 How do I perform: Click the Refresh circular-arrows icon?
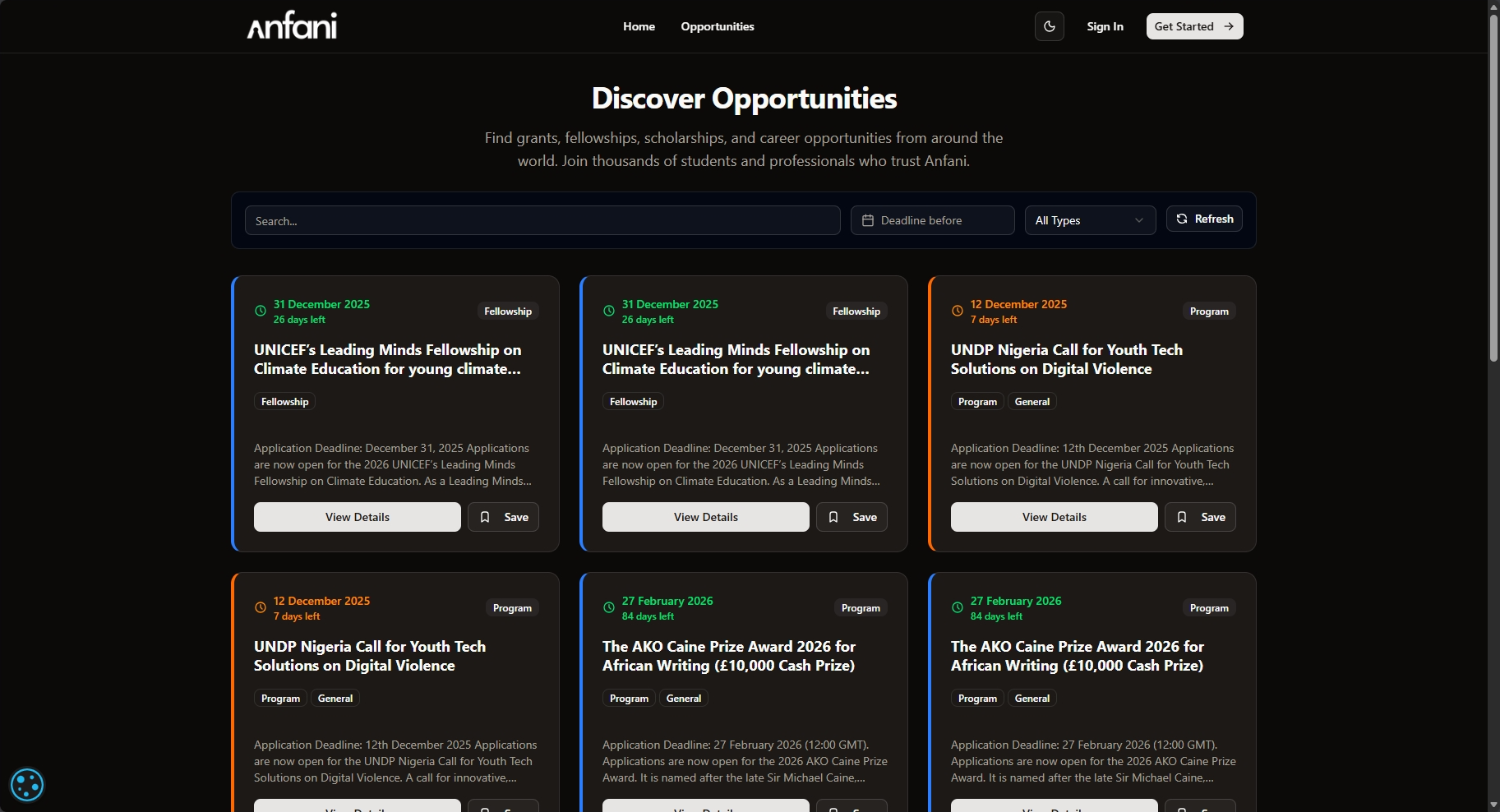point(1182,219)
